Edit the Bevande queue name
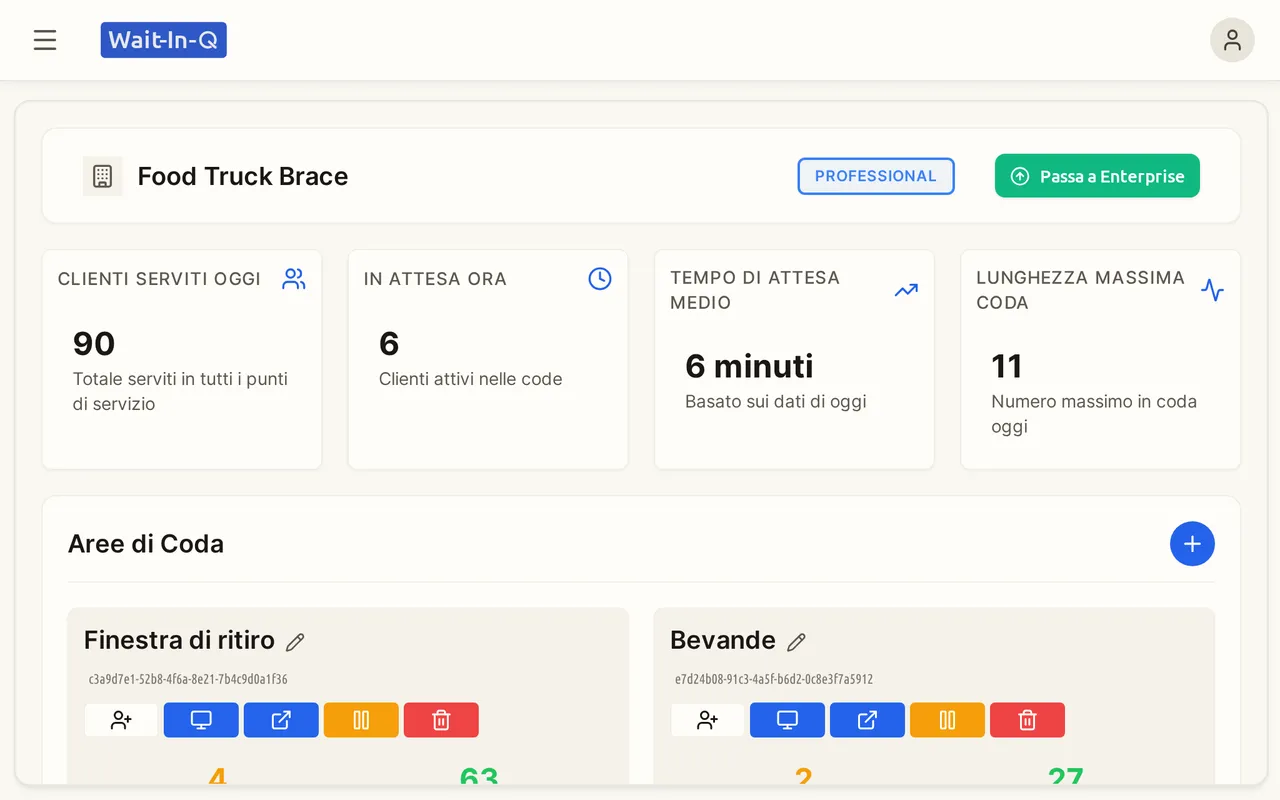 click(x=796, y=642)
